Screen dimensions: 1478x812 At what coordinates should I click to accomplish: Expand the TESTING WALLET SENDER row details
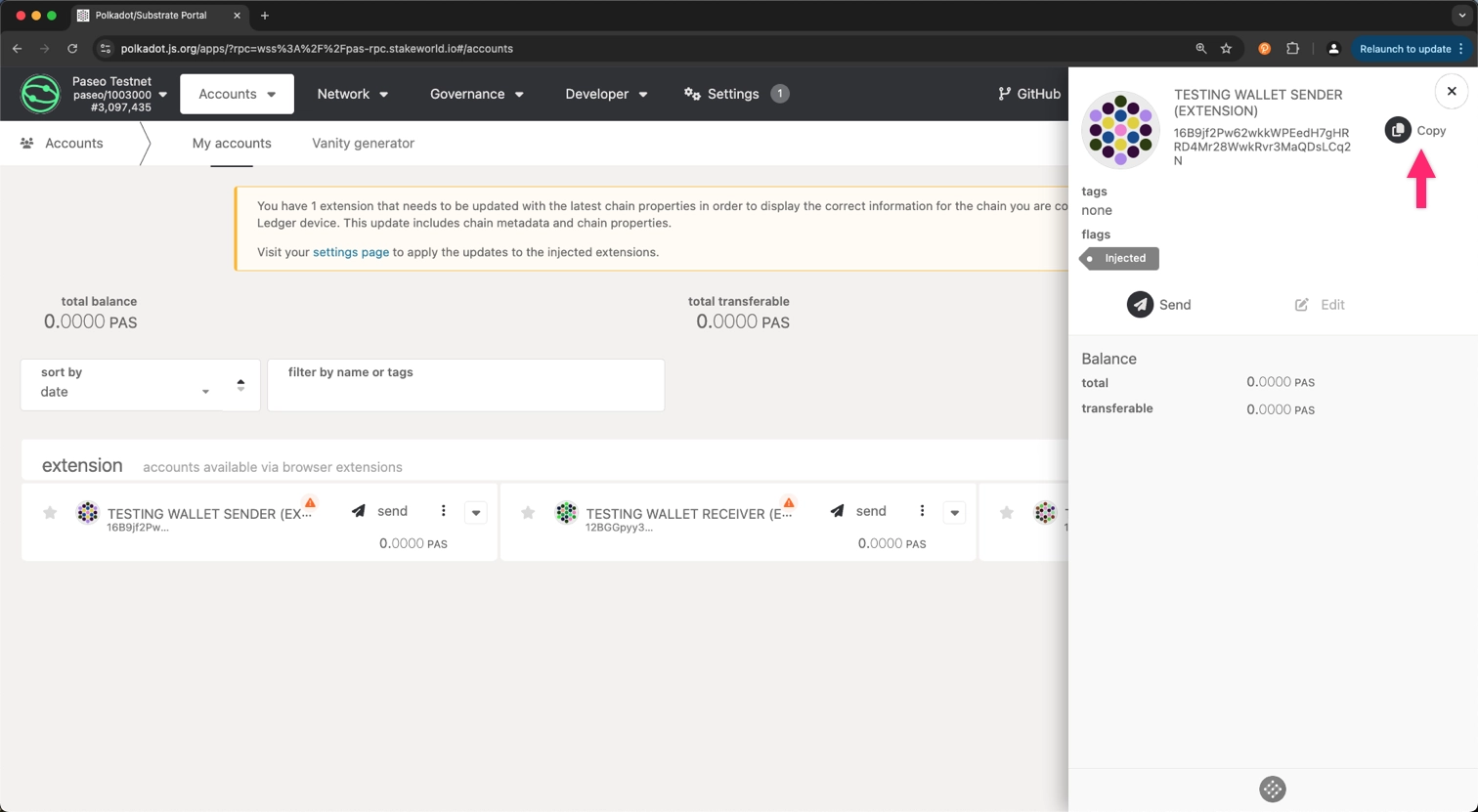coord(476,513)
